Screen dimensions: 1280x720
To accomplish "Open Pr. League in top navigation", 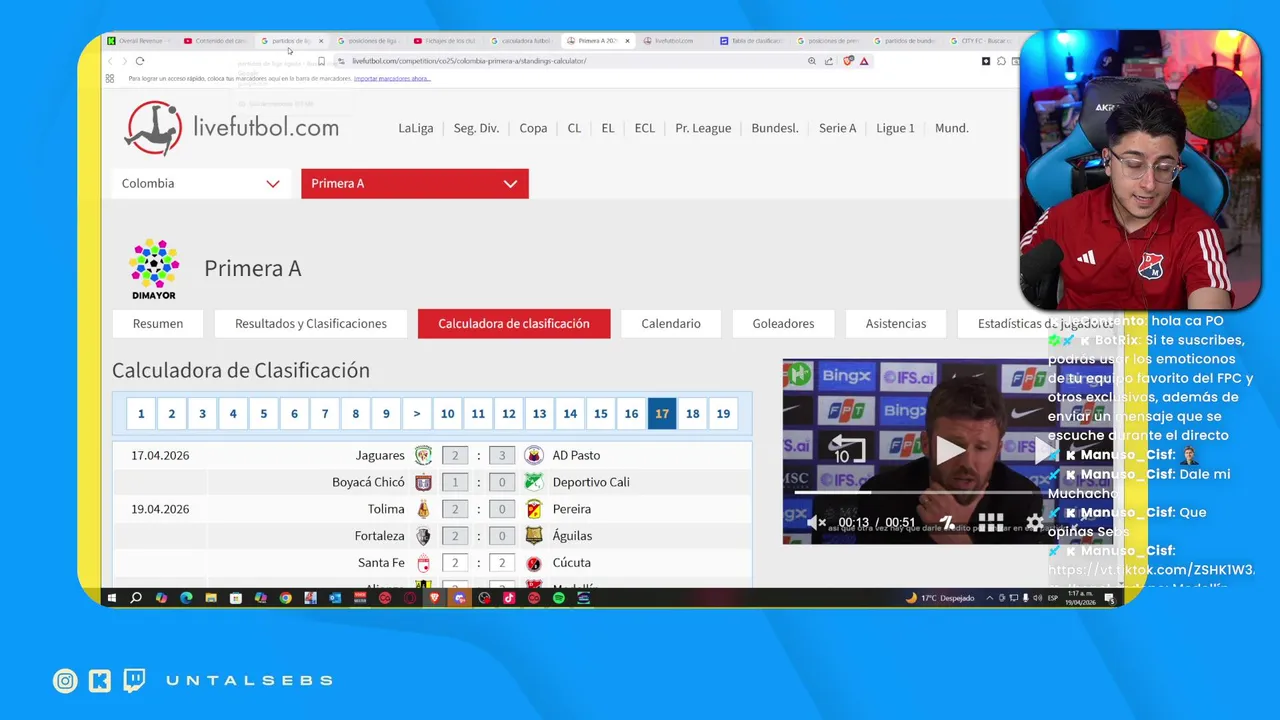I will tap(703, 128).
